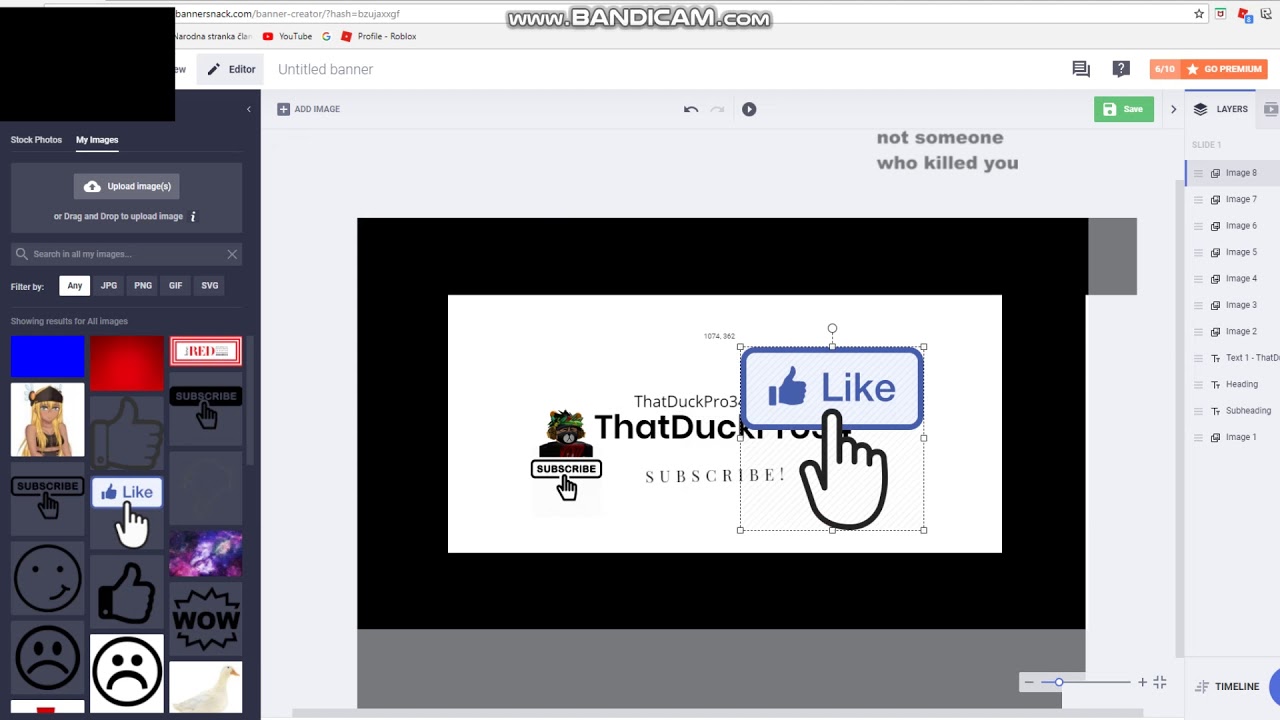
Task: Select Image 8 layer
Action: click(x=1232, y=173)
